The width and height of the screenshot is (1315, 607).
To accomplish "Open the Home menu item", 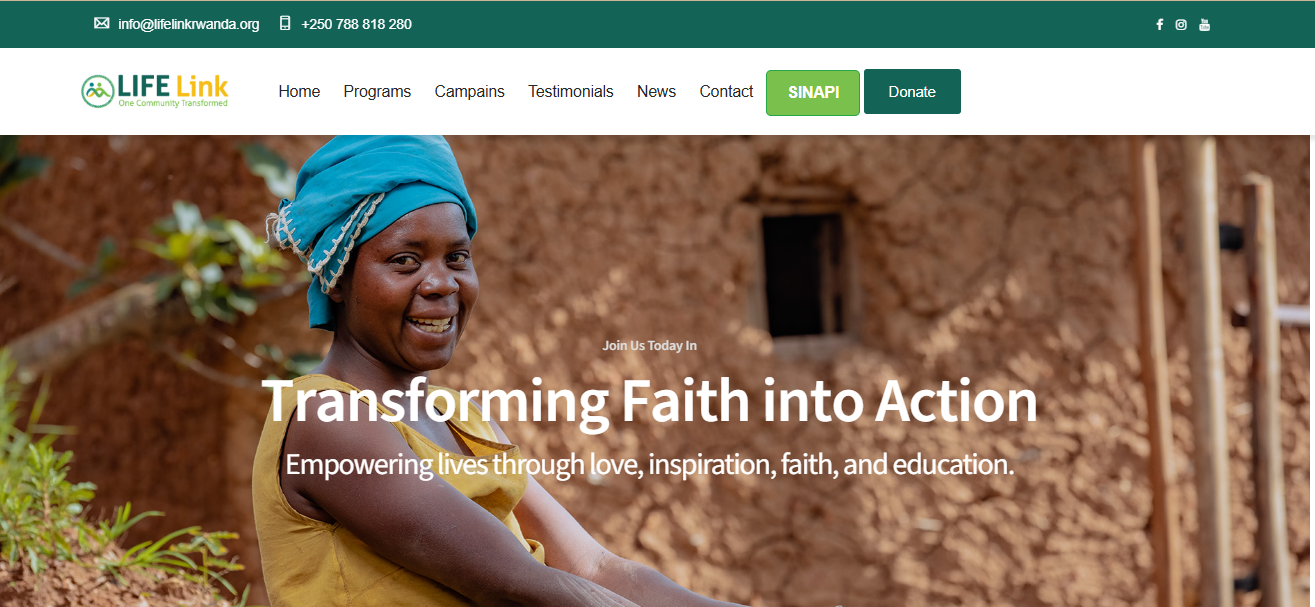I will point(299,91).
